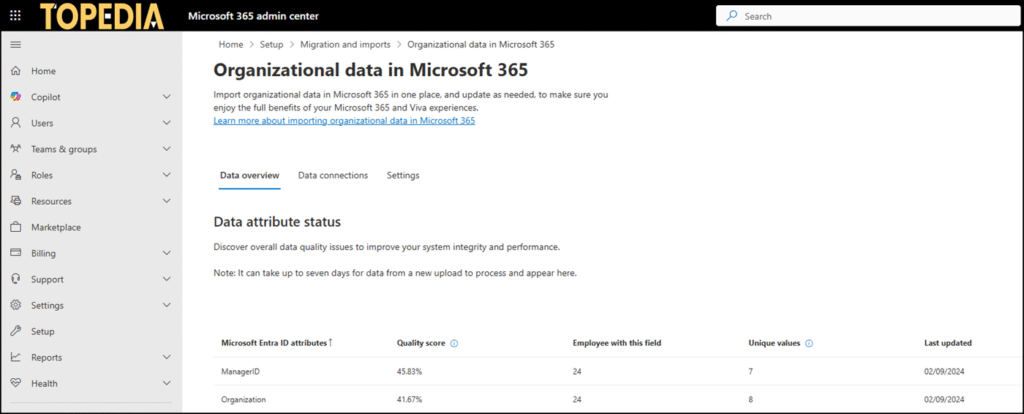Click the Copilot icon in sidebar
The height and width of the screenshot is (414, 1024).
click(x=16, y=97)
